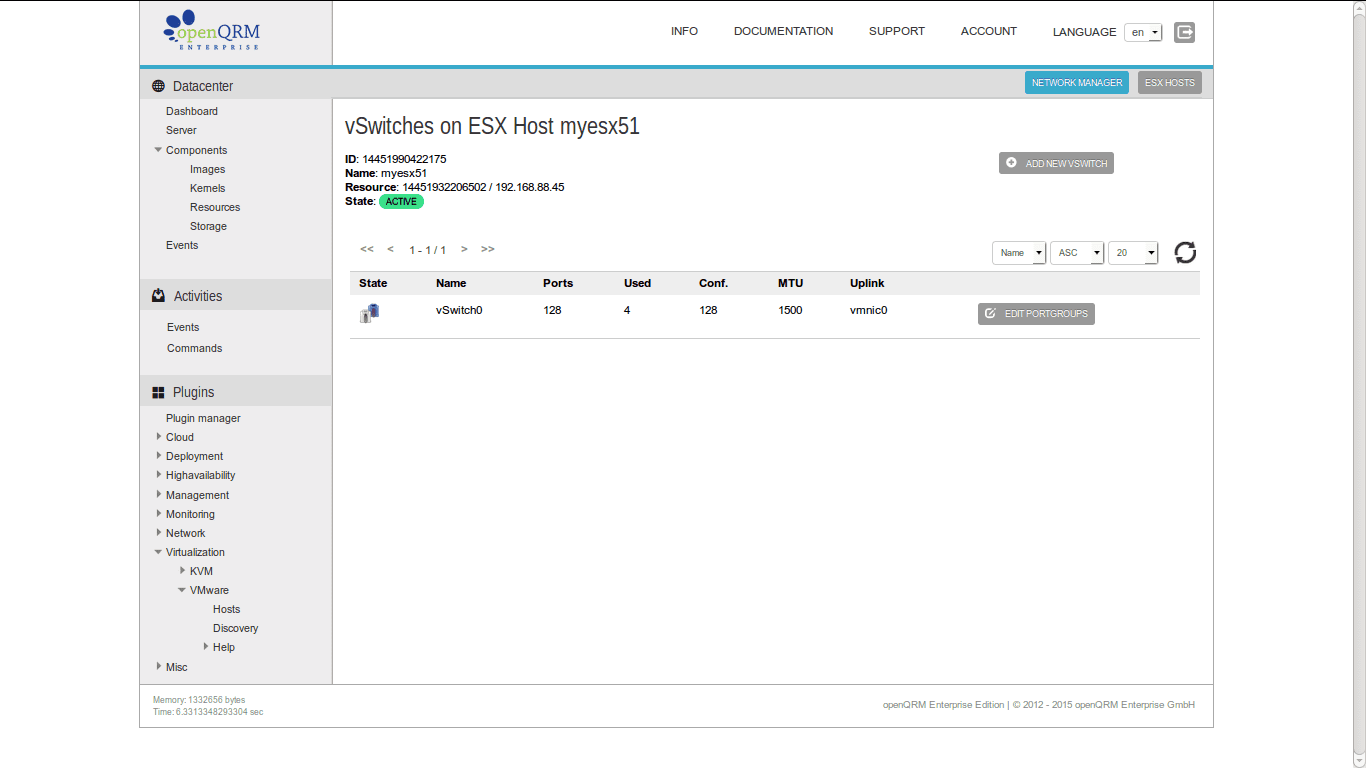Click the vSwitch0 name cell
This screenshot has width=1366, height=768.
(x=459, y=310)
